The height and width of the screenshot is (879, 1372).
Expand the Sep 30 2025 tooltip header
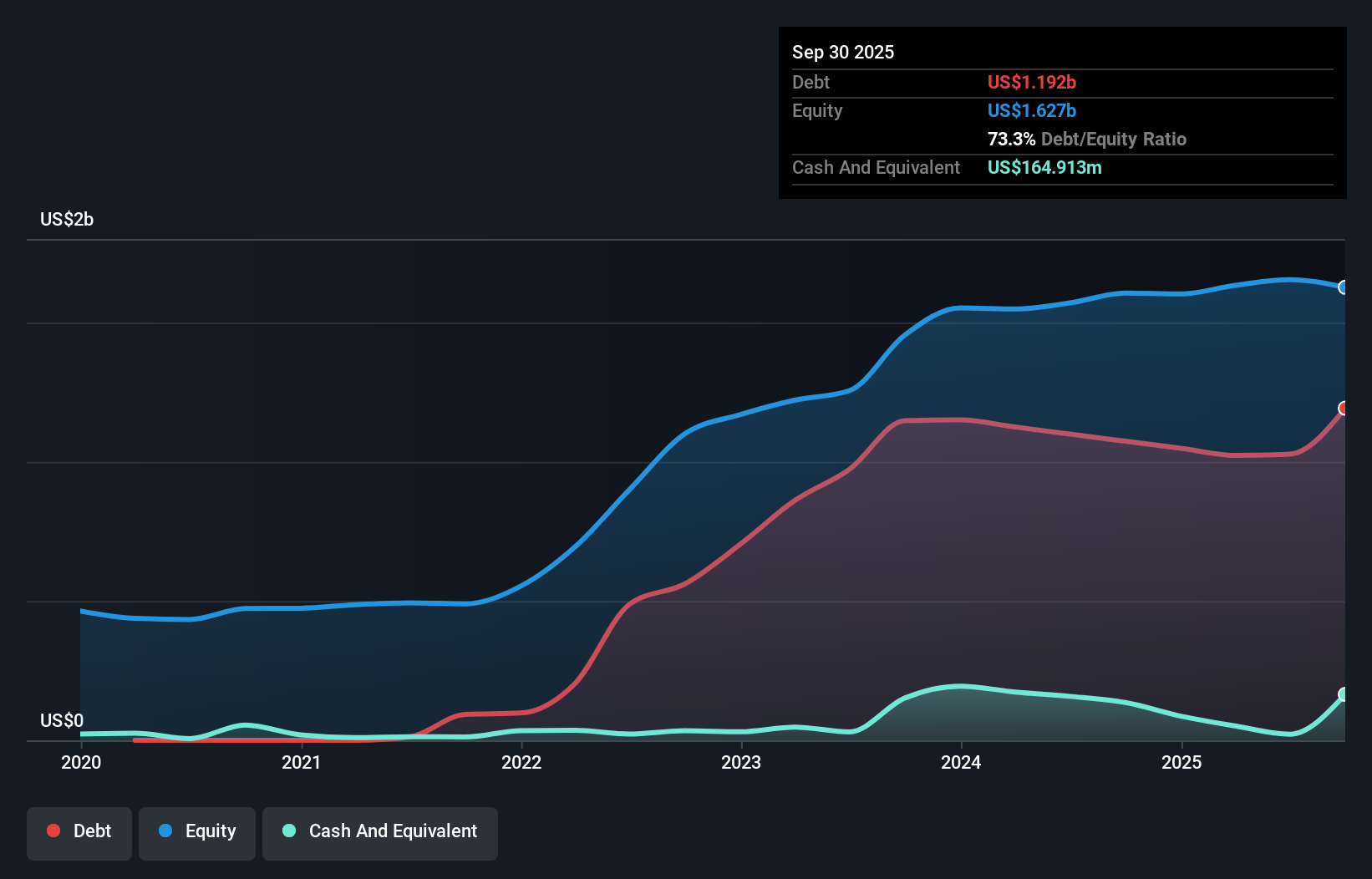843,52
